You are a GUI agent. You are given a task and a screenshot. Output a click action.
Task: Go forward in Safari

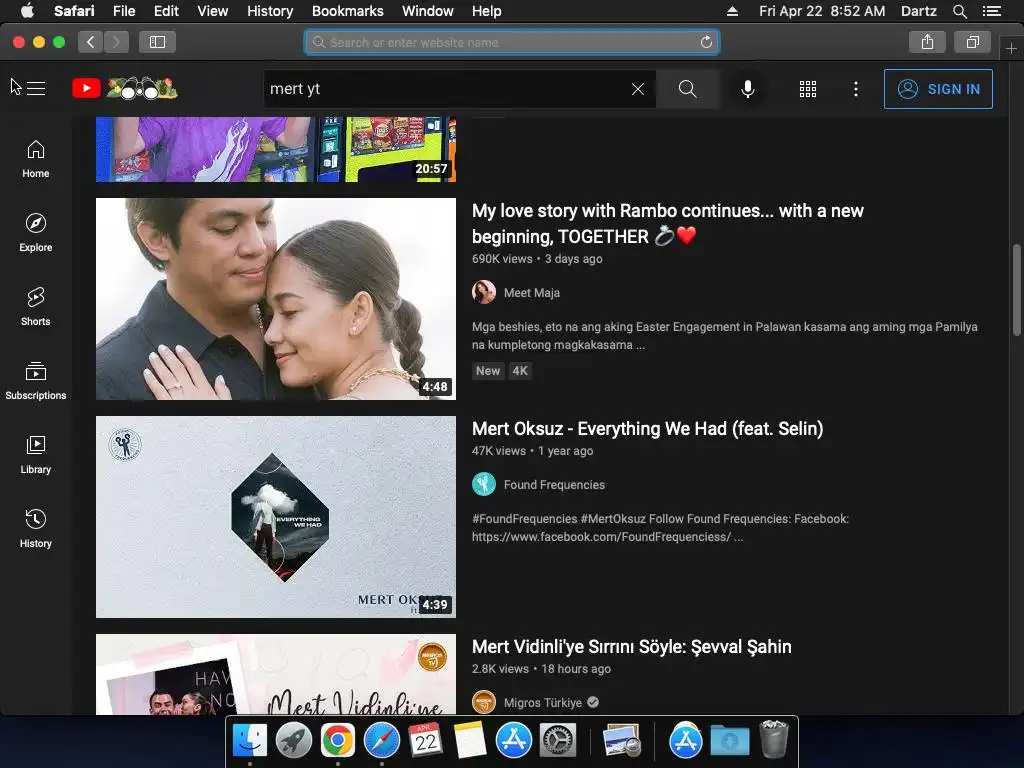coord(116,42)
